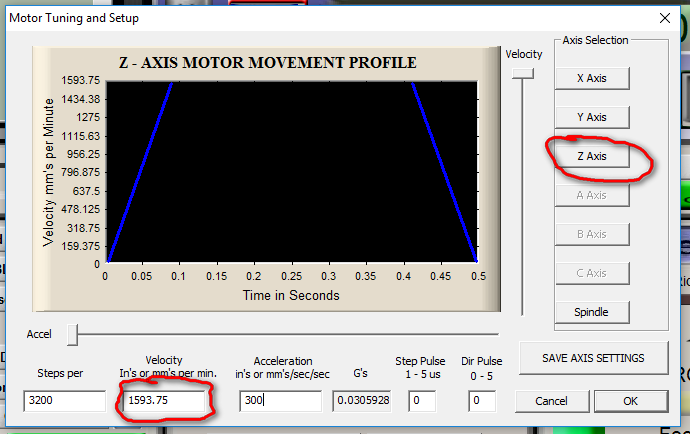The width and height of the screenshot is (690, 434).
Task: Focus the Acceleration field showing 300
Action: pos(280,401)
